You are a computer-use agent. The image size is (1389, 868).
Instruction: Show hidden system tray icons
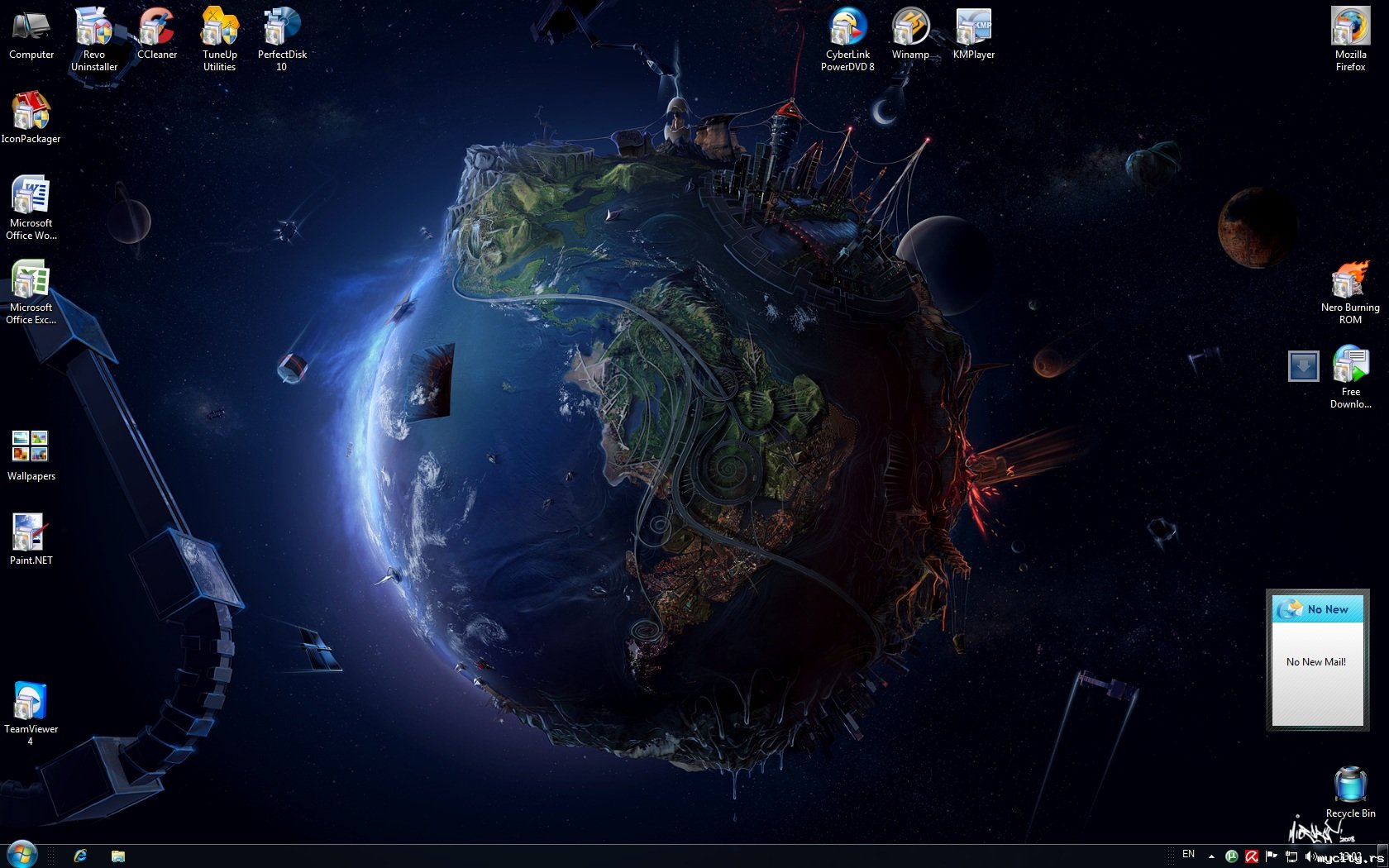[x=1211, y=856]
